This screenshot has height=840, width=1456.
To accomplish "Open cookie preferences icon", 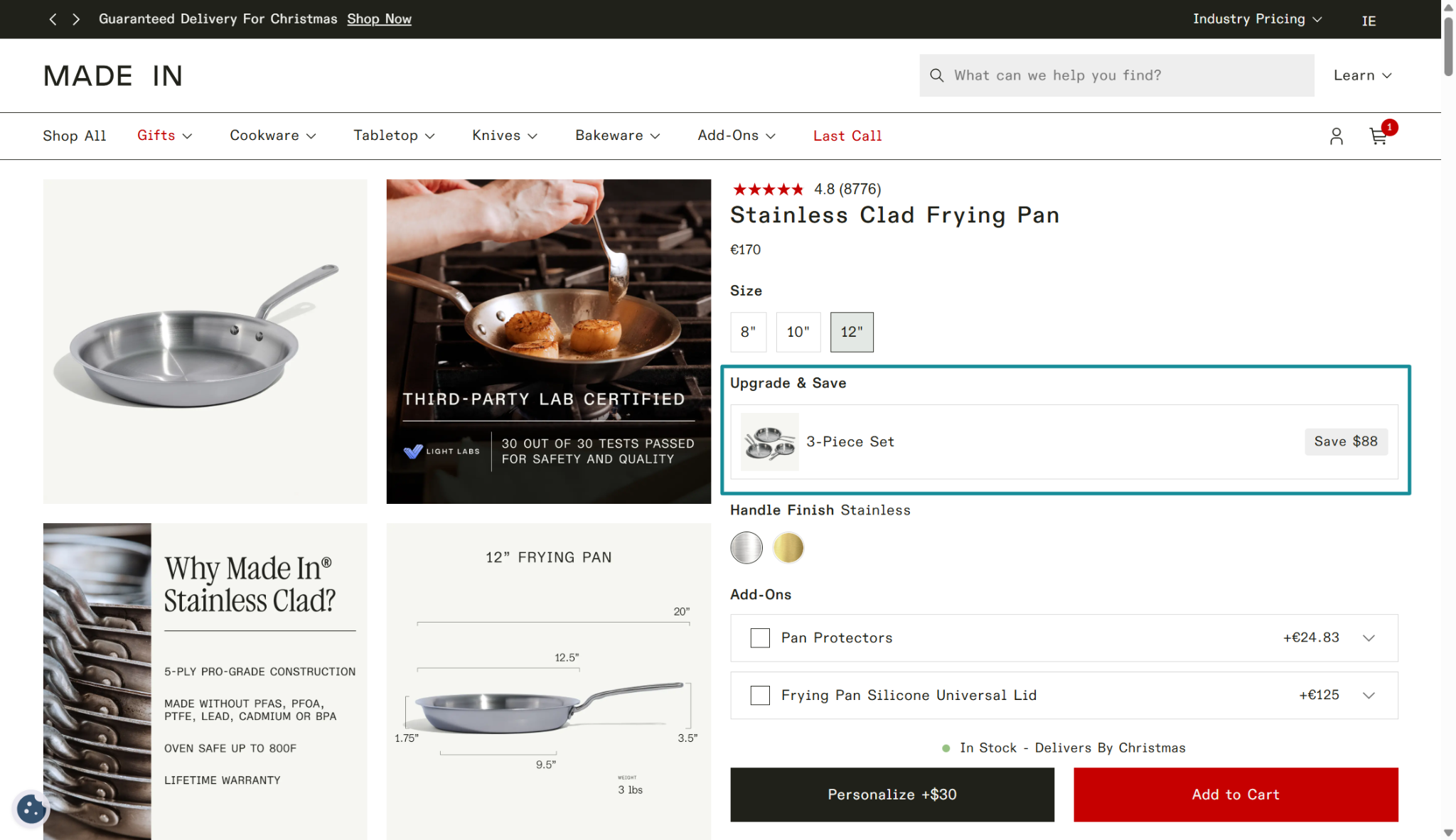I will pyautogui.click(x=31, y=808).
